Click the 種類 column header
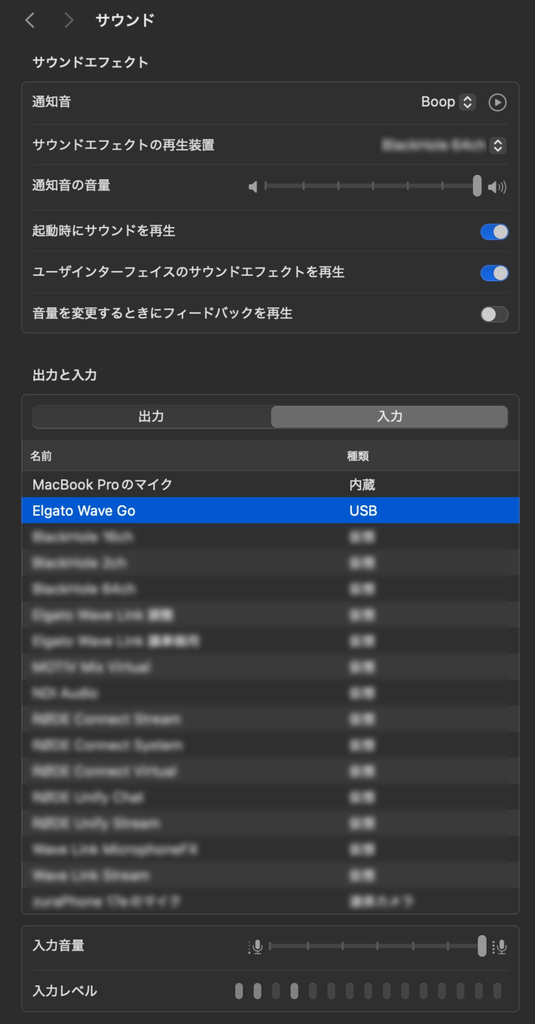535x1024 pixels. click(x=357, y=456)
